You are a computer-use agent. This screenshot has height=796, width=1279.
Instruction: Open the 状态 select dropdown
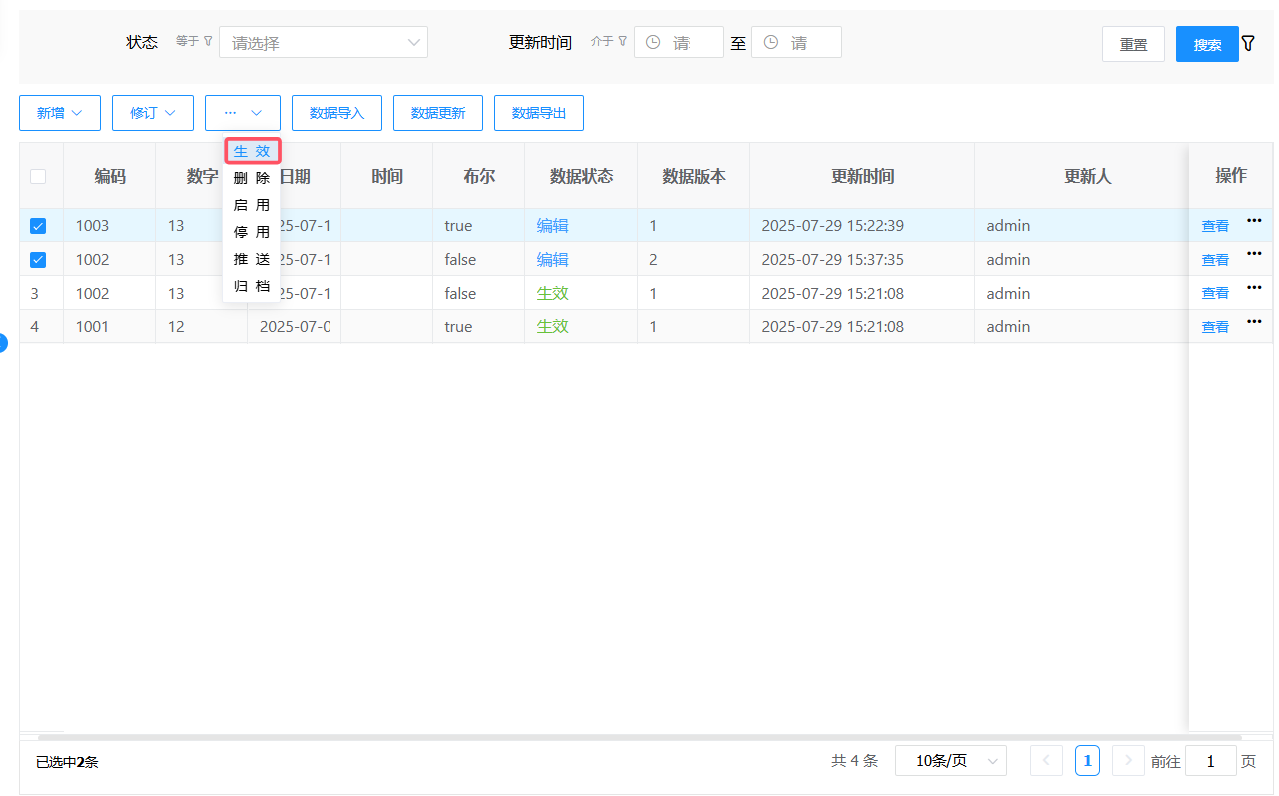323,43
